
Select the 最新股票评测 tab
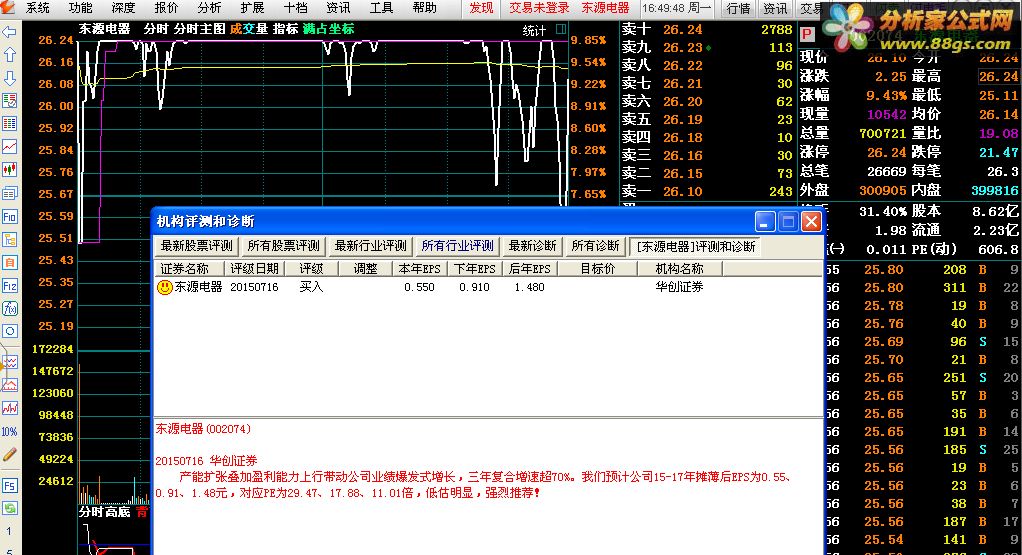[197, 246]
